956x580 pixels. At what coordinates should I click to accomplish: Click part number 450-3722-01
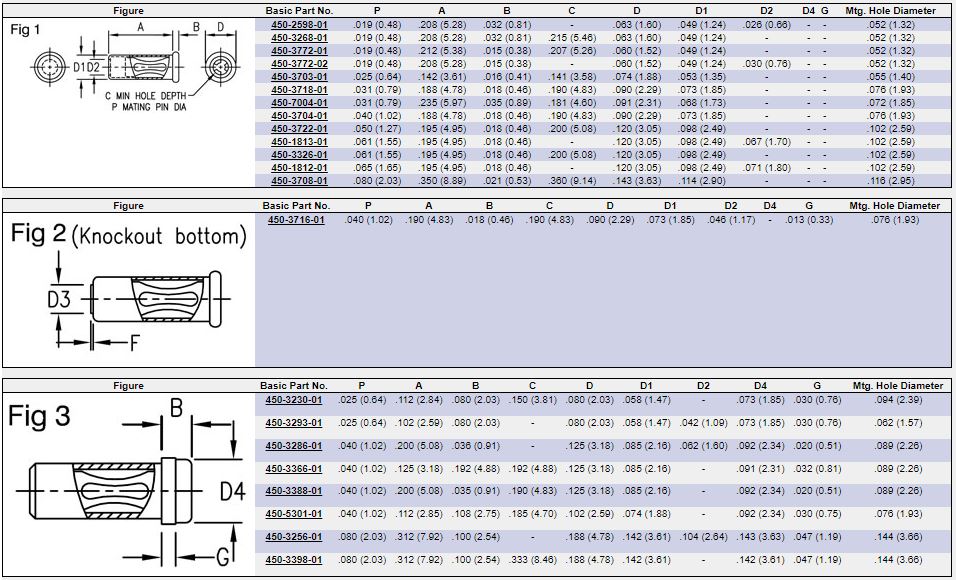pos(299,128)
